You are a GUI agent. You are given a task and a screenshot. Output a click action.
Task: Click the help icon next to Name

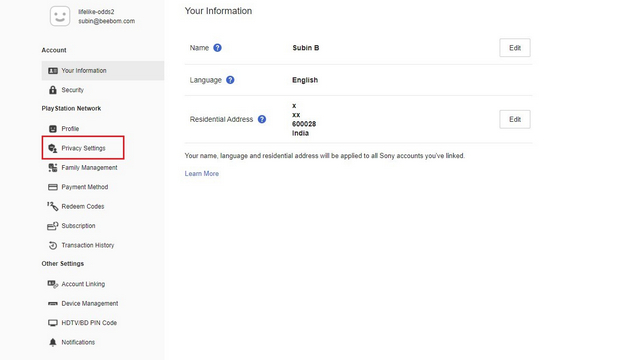point(218,48)
